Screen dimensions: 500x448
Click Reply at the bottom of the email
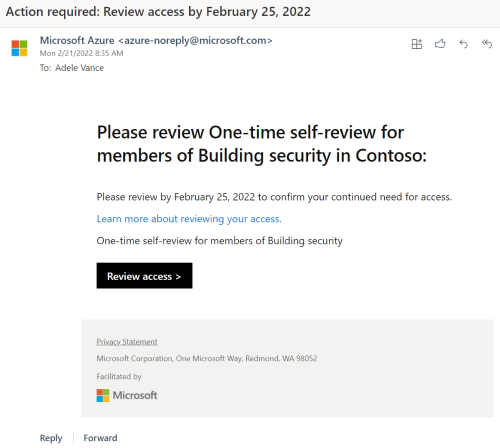pyautogui.click(x=51, y=438)
